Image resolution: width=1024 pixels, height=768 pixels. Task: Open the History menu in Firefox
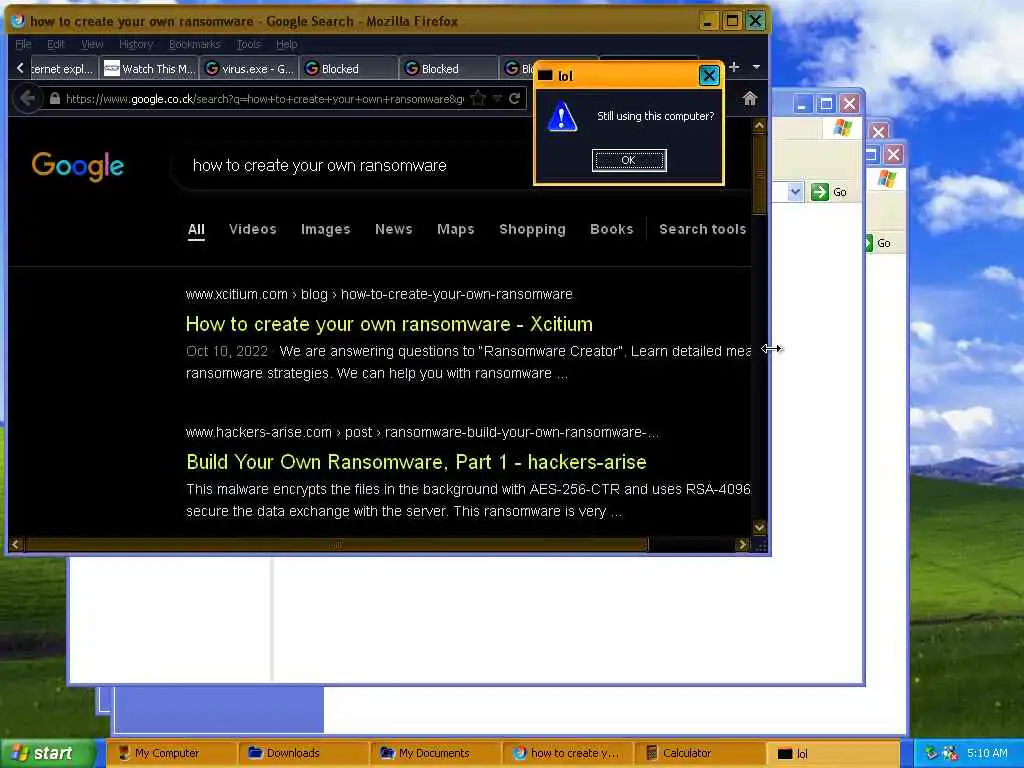pyautogui.click(x=136, y=44)
